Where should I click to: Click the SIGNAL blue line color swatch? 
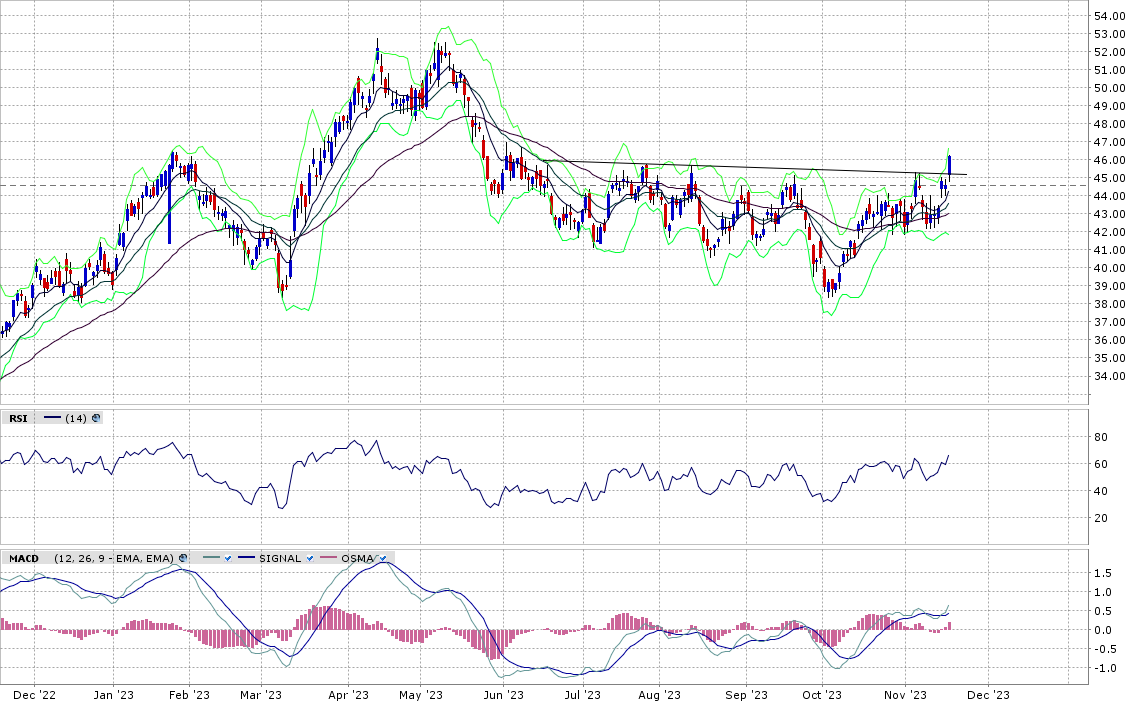coord(246,558)
